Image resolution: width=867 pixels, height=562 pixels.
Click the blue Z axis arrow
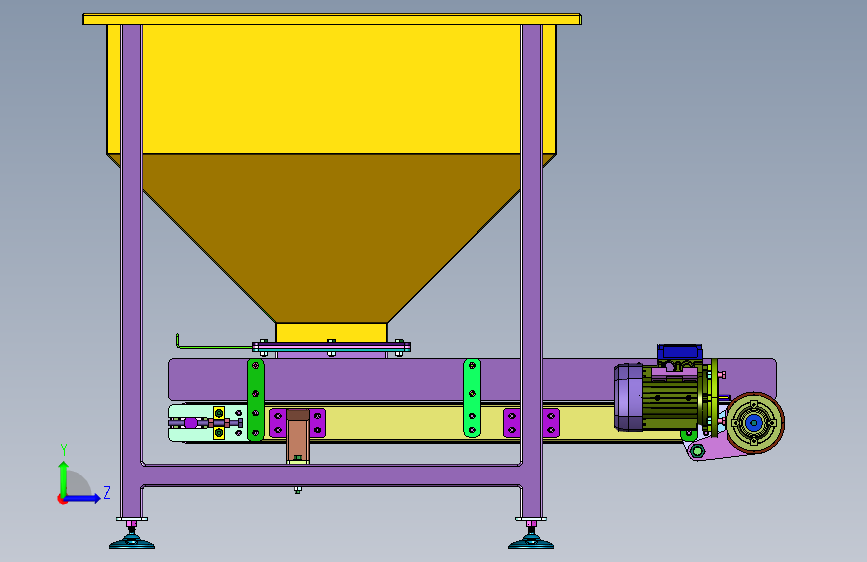(83, 498)
